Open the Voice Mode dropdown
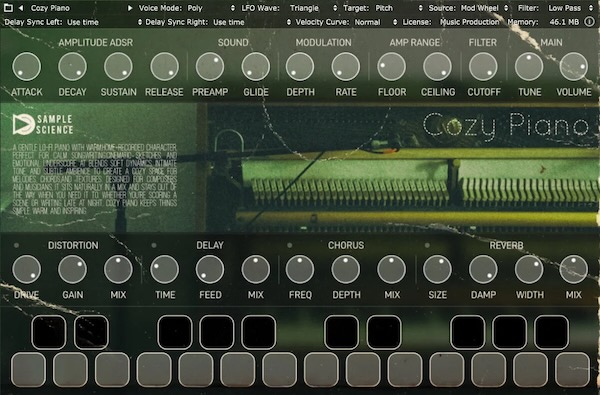 (x=211, y=8)
